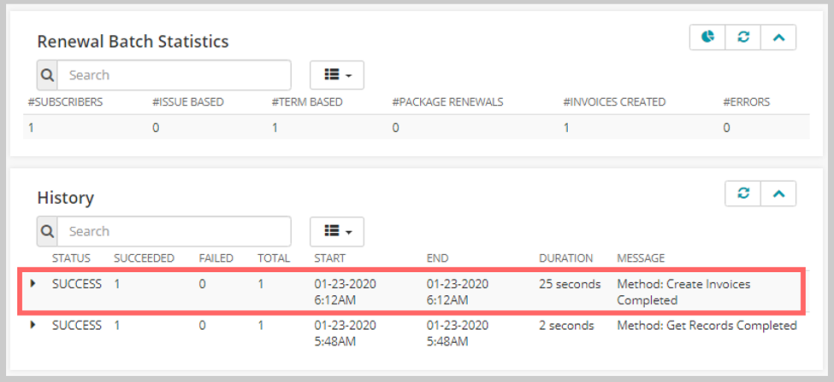Sort History by MESSAGE column header
The width and height of the screenshot is (834, 382).
tap(641, 259)
